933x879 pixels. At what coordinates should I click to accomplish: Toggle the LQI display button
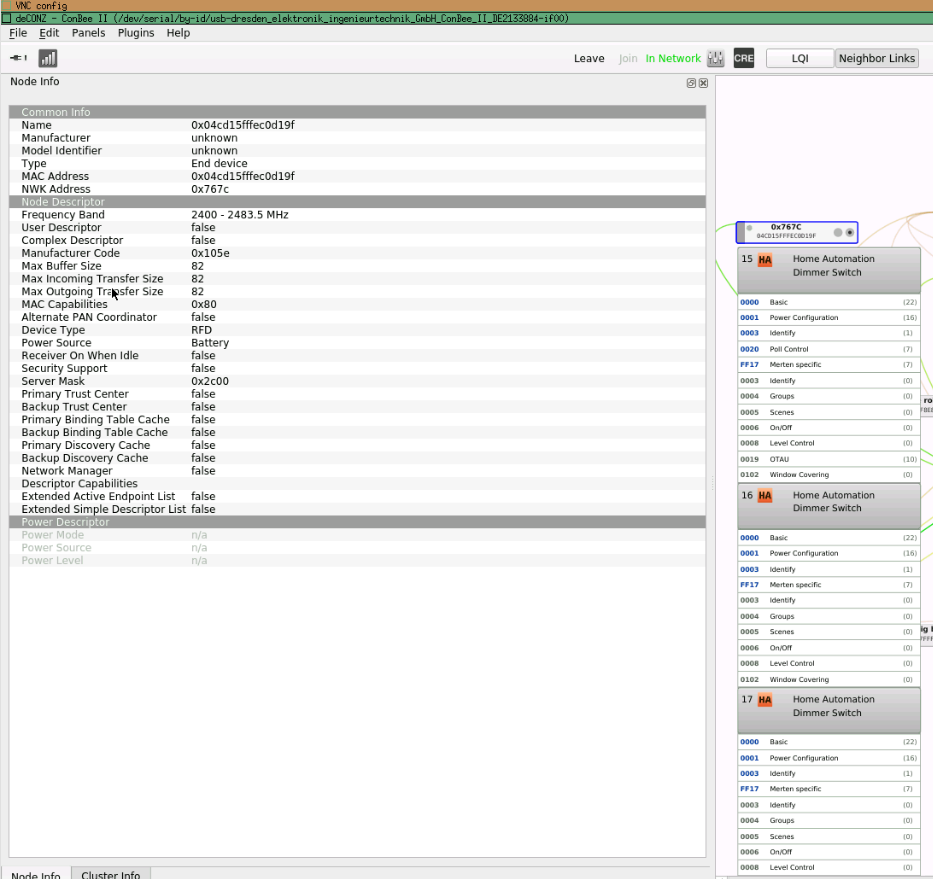pos(800,58)
